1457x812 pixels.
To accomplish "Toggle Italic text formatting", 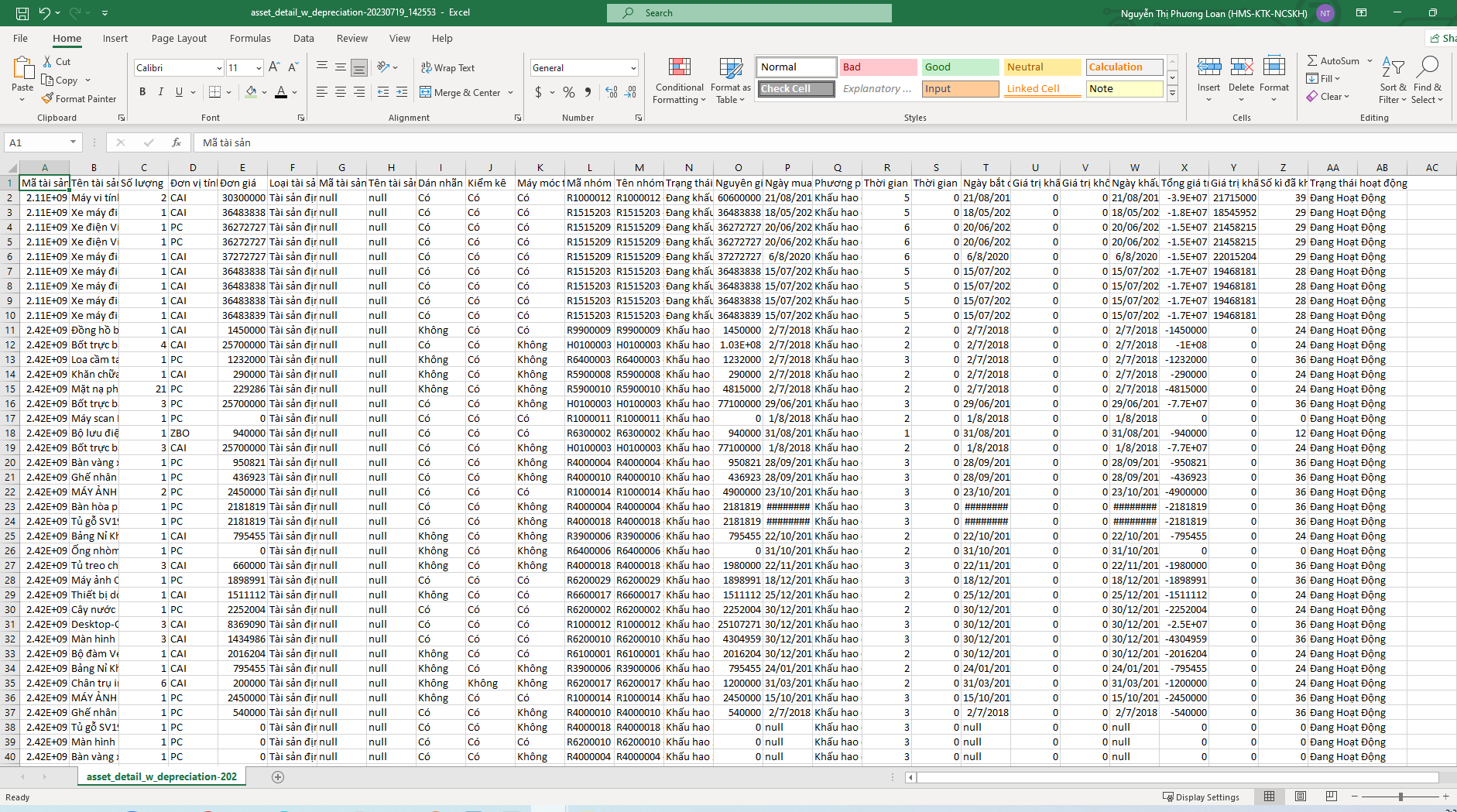I will [161, 92].
